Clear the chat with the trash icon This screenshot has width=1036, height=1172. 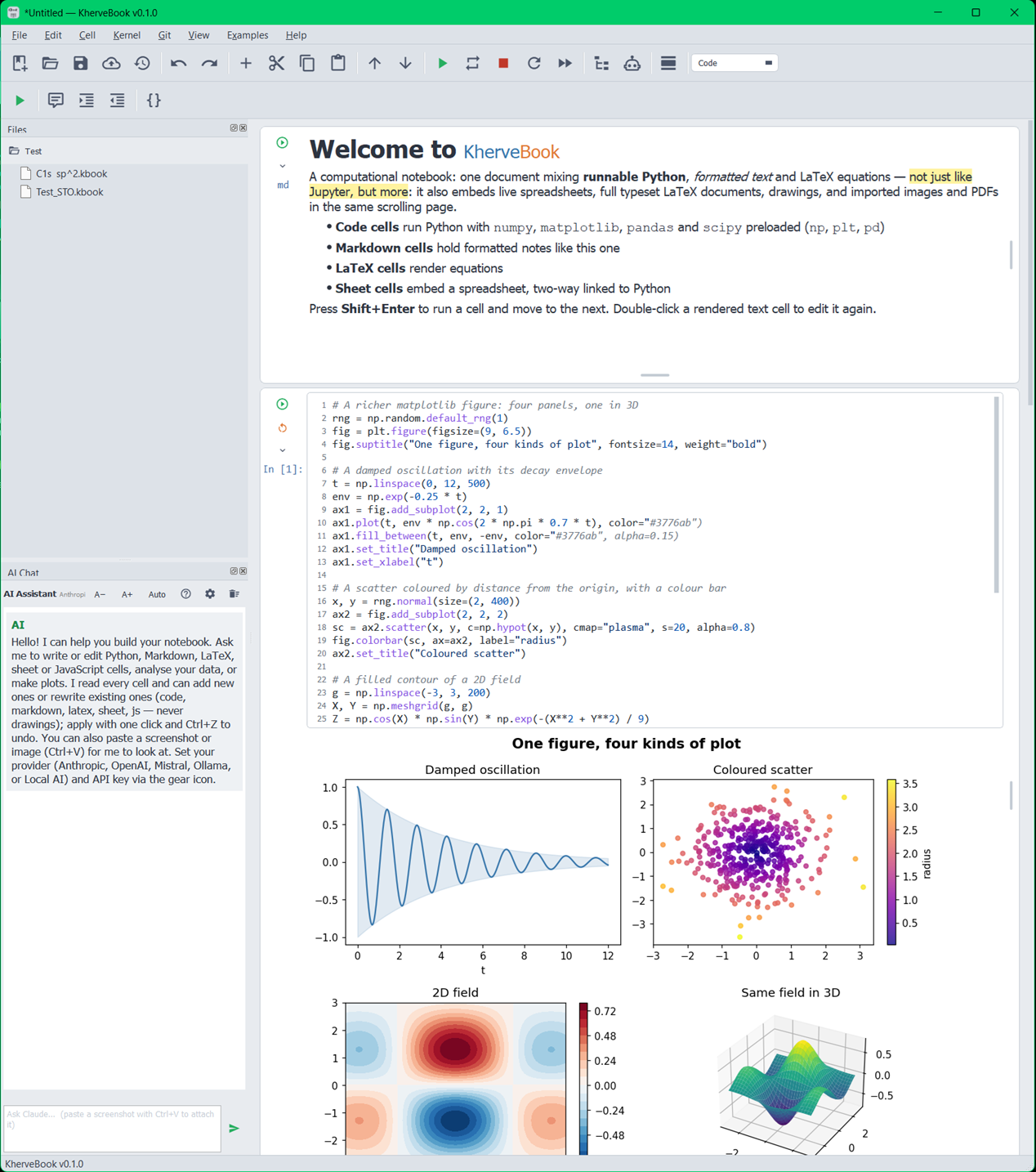click(x=234, y=594)
